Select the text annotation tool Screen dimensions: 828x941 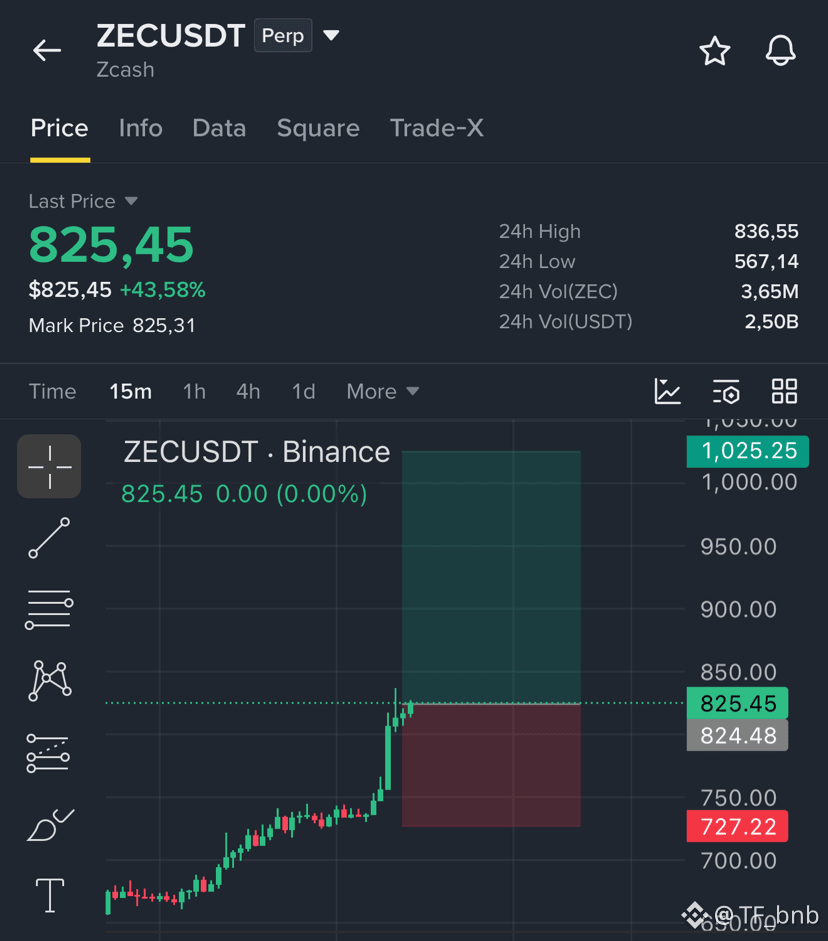[50, 895]
